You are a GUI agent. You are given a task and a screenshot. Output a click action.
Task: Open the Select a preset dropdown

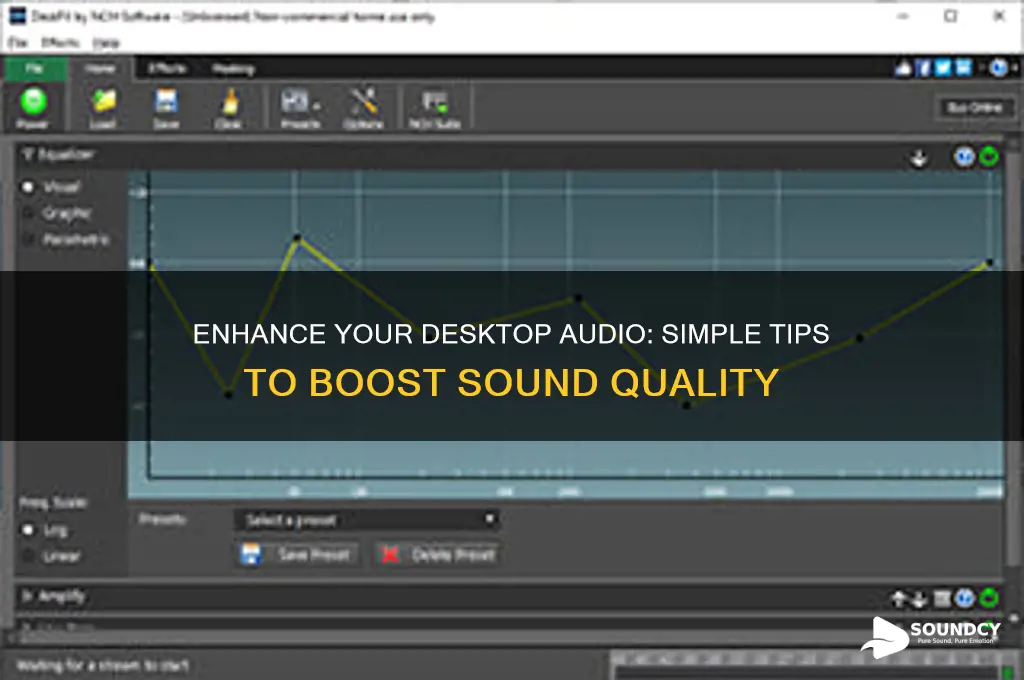(x=367, y=520)
